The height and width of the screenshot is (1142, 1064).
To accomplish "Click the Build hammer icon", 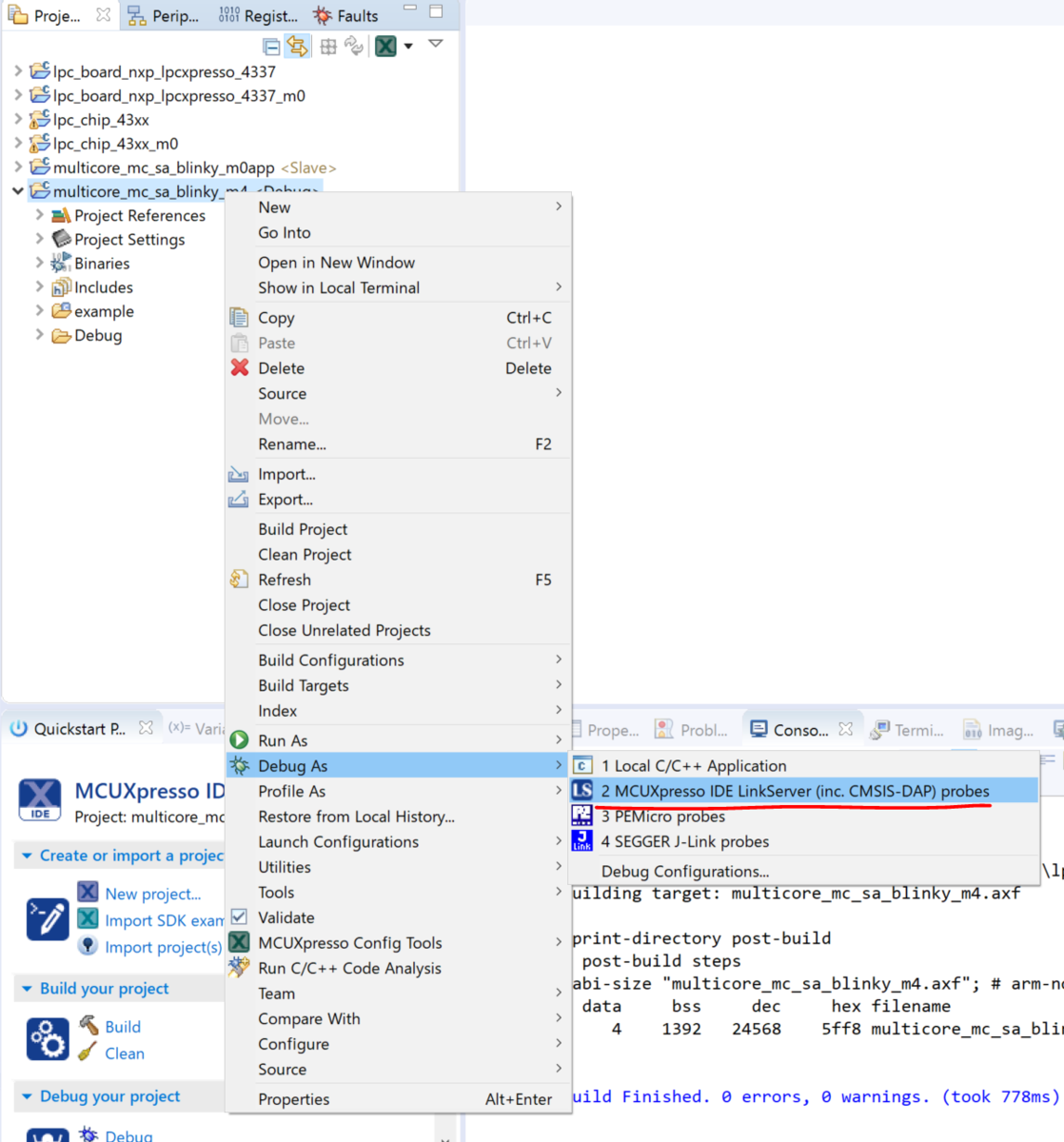I will (x=88, y=1025).
